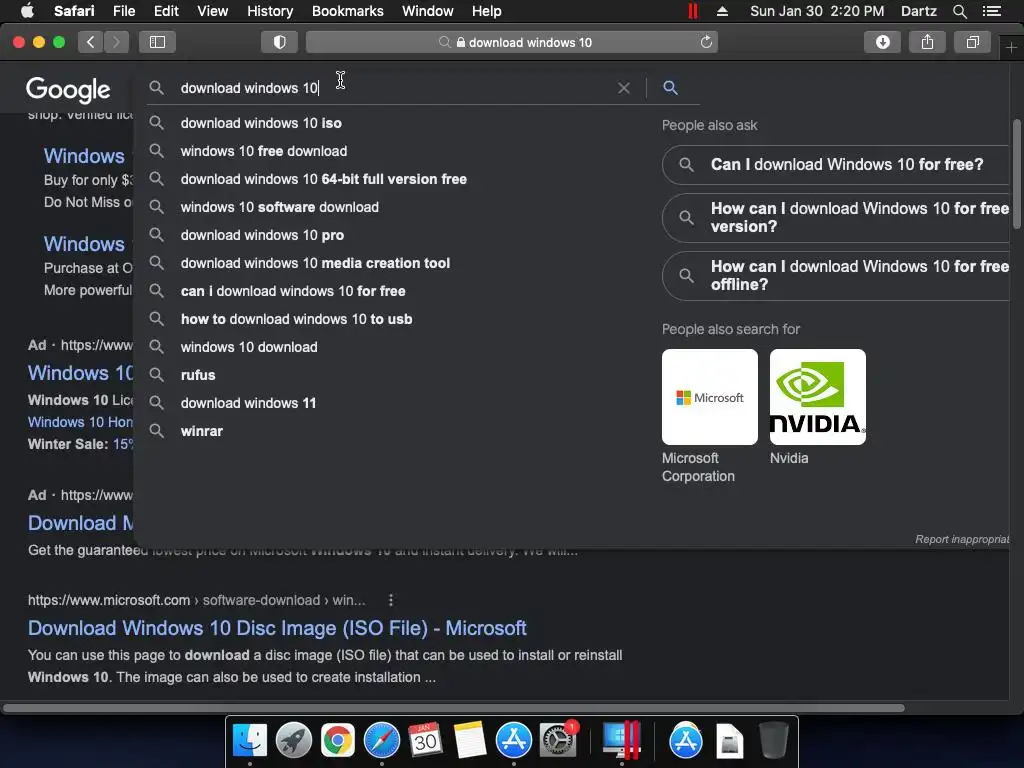Open the privacy report shield icon
The image size is (1024, 768).
point(280,42)
